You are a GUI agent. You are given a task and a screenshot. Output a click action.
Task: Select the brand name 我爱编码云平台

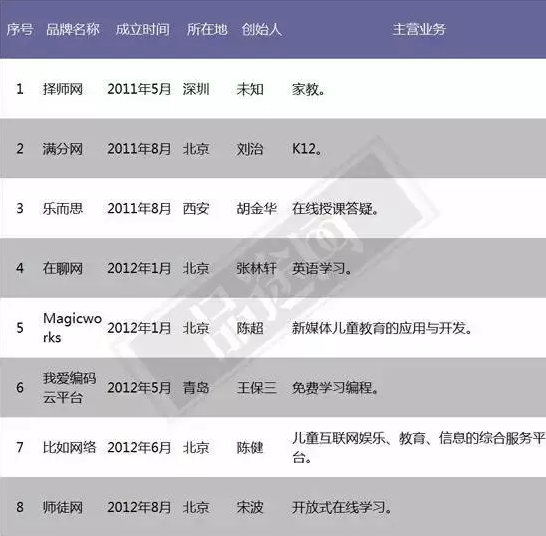pos(69,388)
